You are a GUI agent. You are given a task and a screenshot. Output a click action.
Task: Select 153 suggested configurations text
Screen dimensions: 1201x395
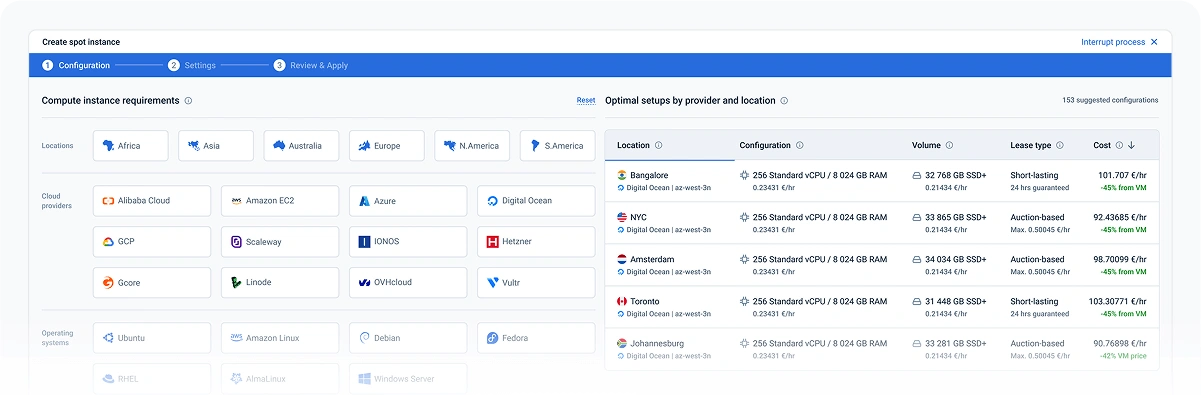[1110, 100]
